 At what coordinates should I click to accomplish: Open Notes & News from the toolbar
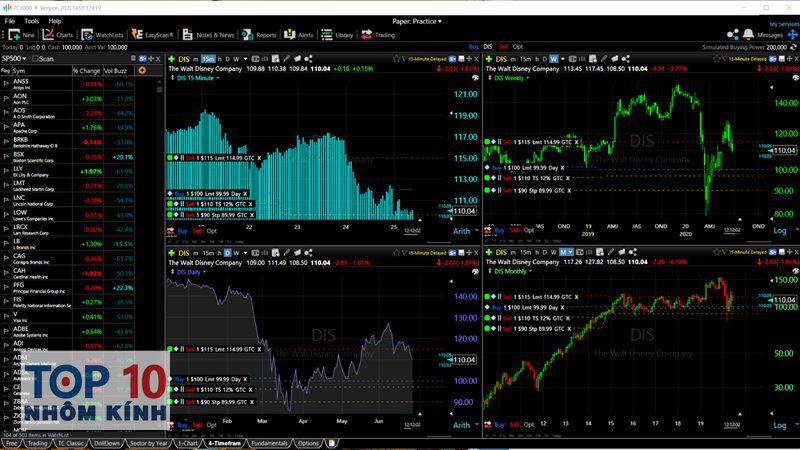(208, 35)
